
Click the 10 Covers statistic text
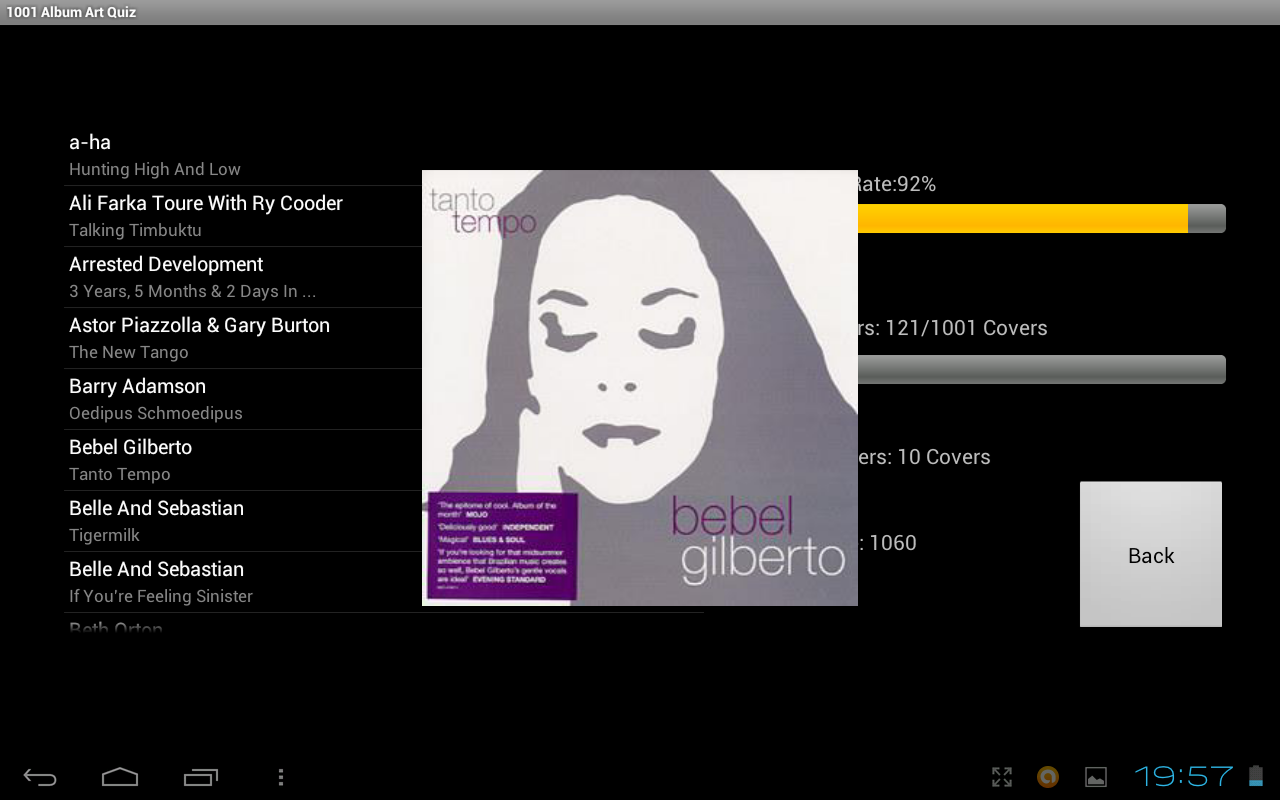coord(944,457)
